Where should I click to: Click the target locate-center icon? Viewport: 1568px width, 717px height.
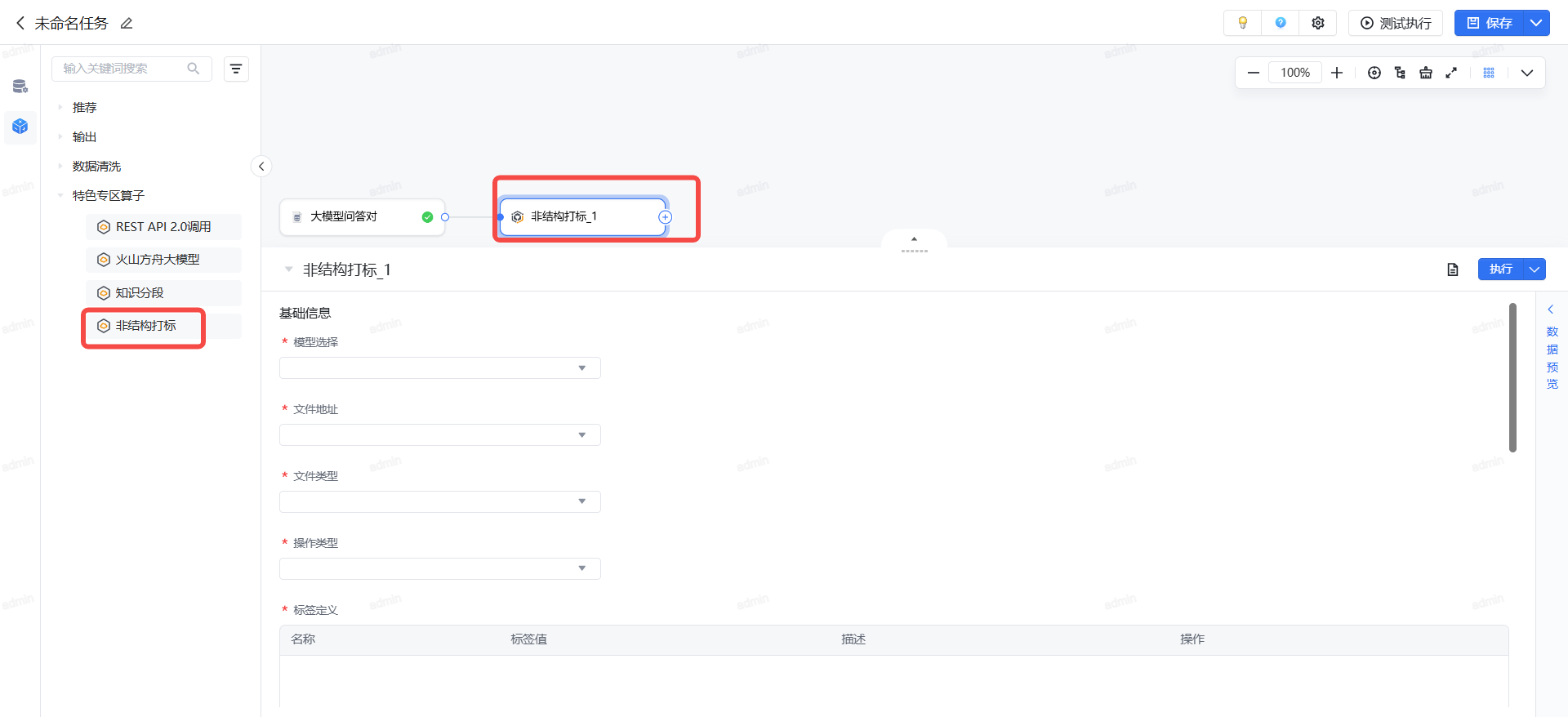(x=1374, y=73)
